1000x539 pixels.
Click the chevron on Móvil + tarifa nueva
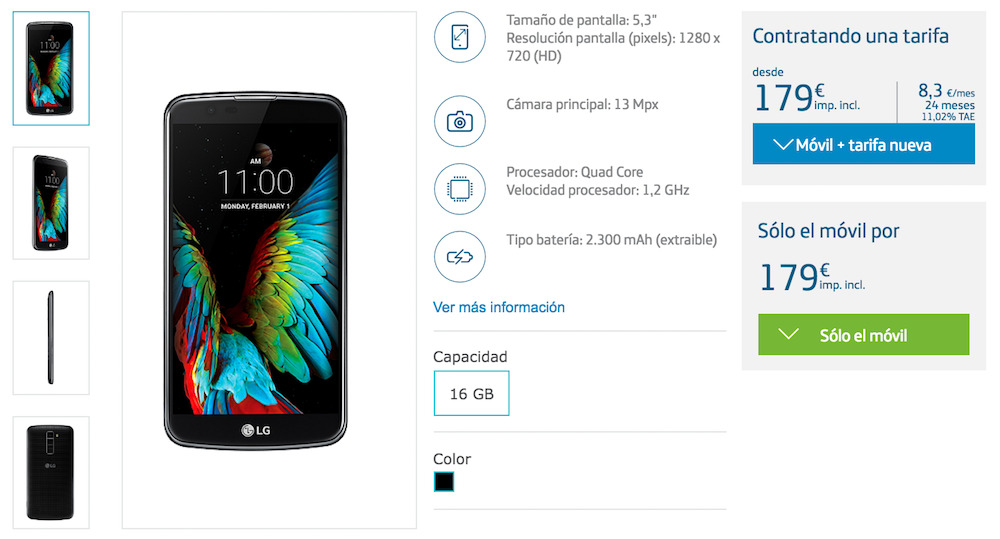[x=783, y=145]
